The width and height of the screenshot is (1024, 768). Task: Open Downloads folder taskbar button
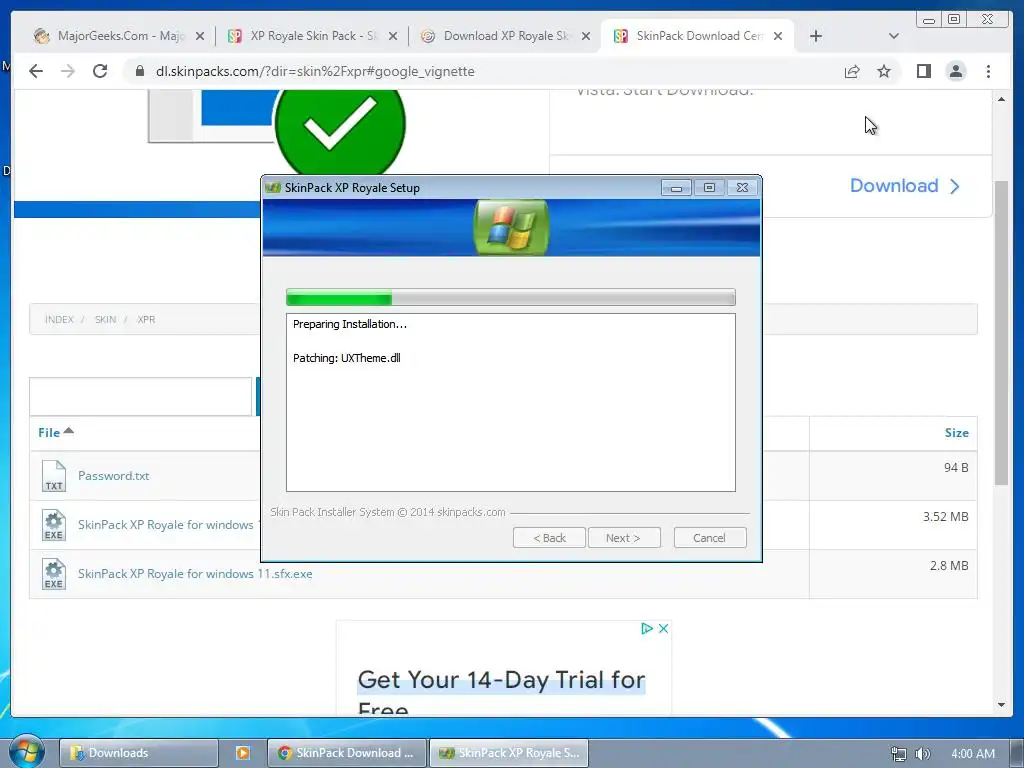138,753
